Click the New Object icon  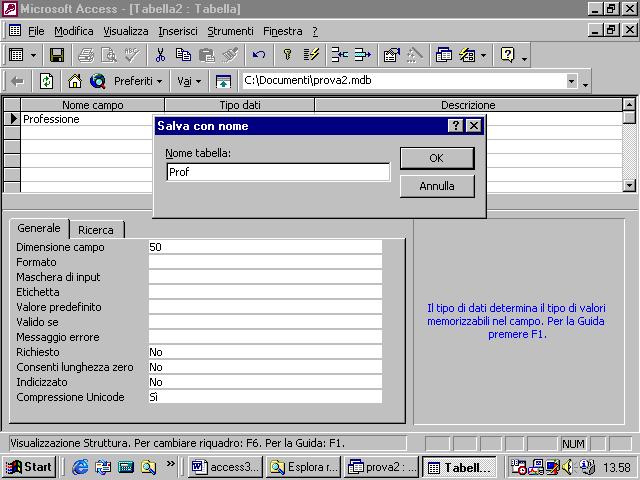point(467,55)
